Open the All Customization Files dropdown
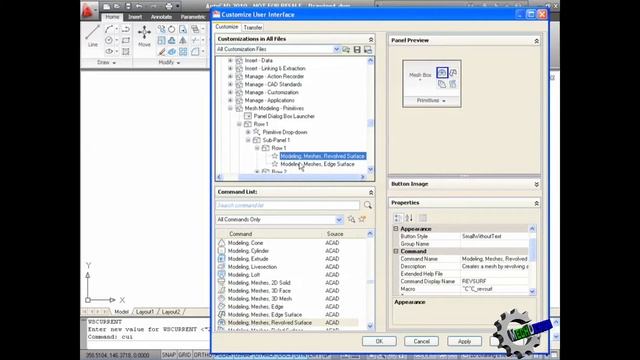This screenshot has height=360, width=640. pos(336,49)
